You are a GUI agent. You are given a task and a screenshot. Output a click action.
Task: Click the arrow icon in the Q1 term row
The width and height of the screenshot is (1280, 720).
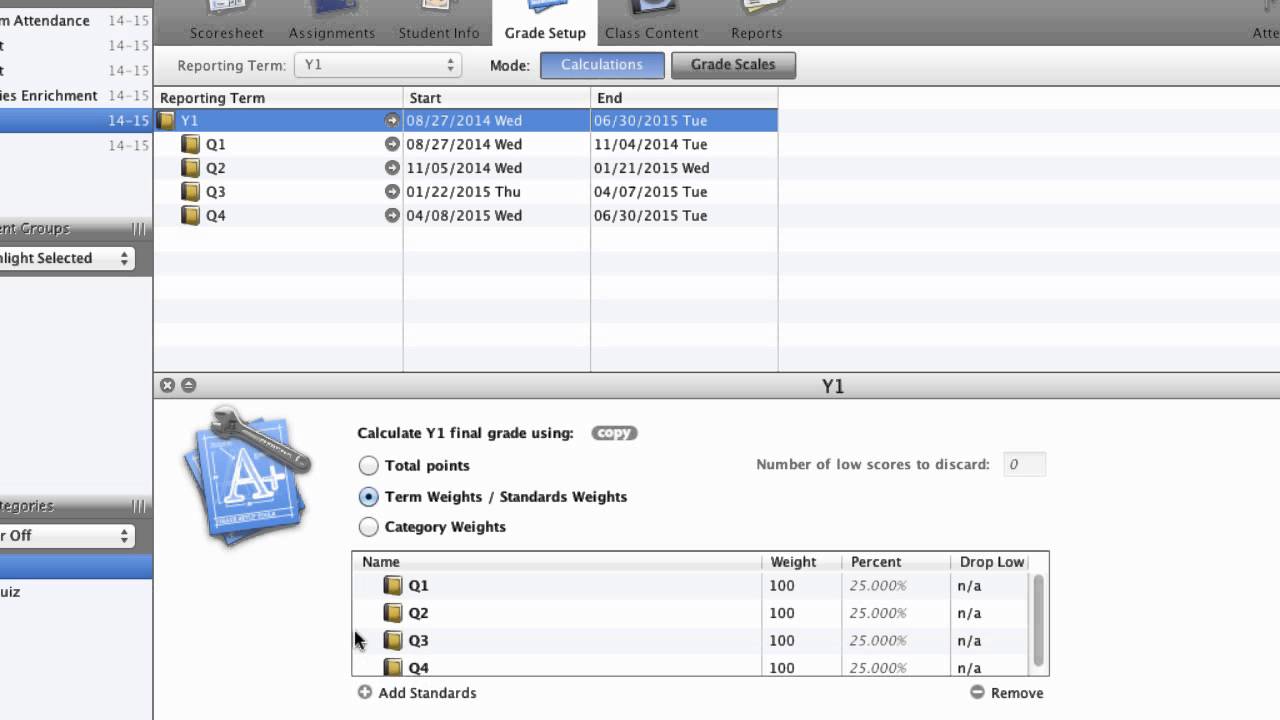(392, 144)
